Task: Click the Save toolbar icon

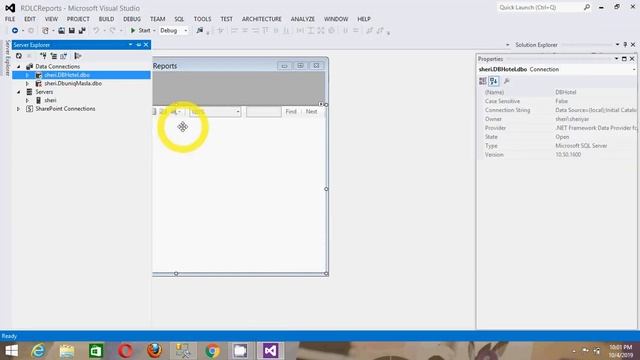Action: pyautogui.click(x=71, y=30)
